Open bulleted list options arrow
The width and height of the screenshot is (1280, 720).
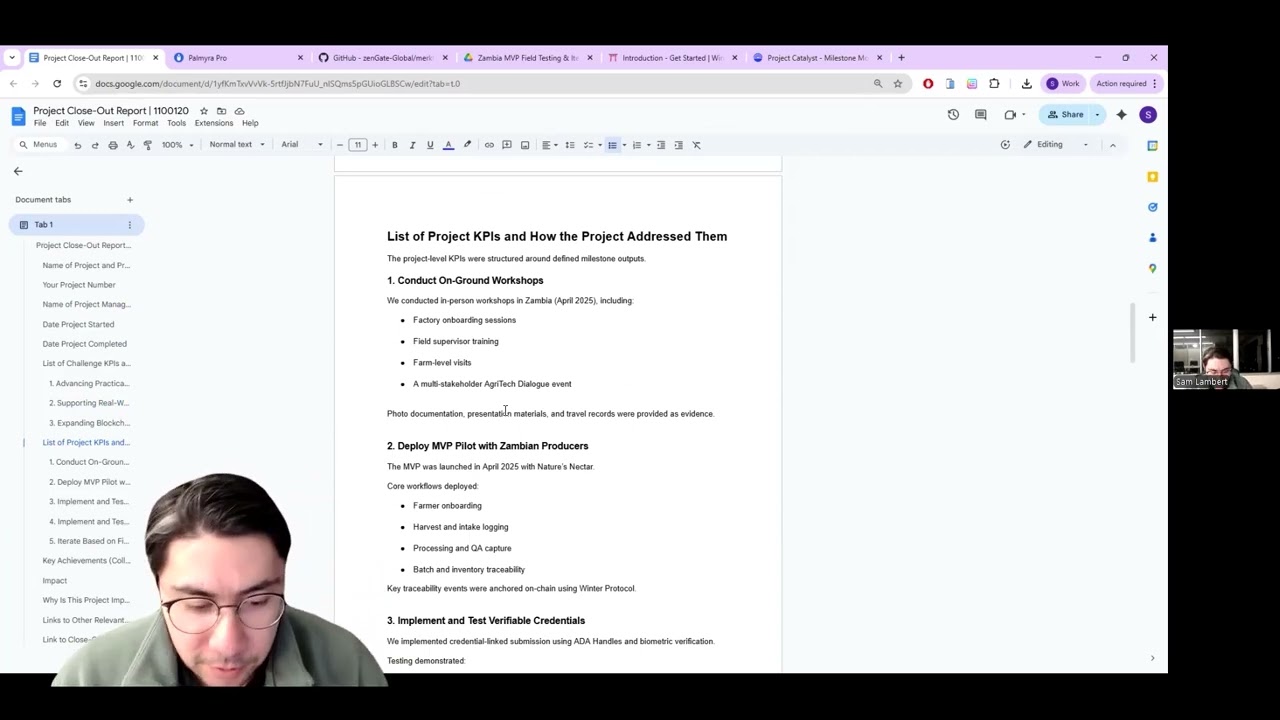[624, 145]
